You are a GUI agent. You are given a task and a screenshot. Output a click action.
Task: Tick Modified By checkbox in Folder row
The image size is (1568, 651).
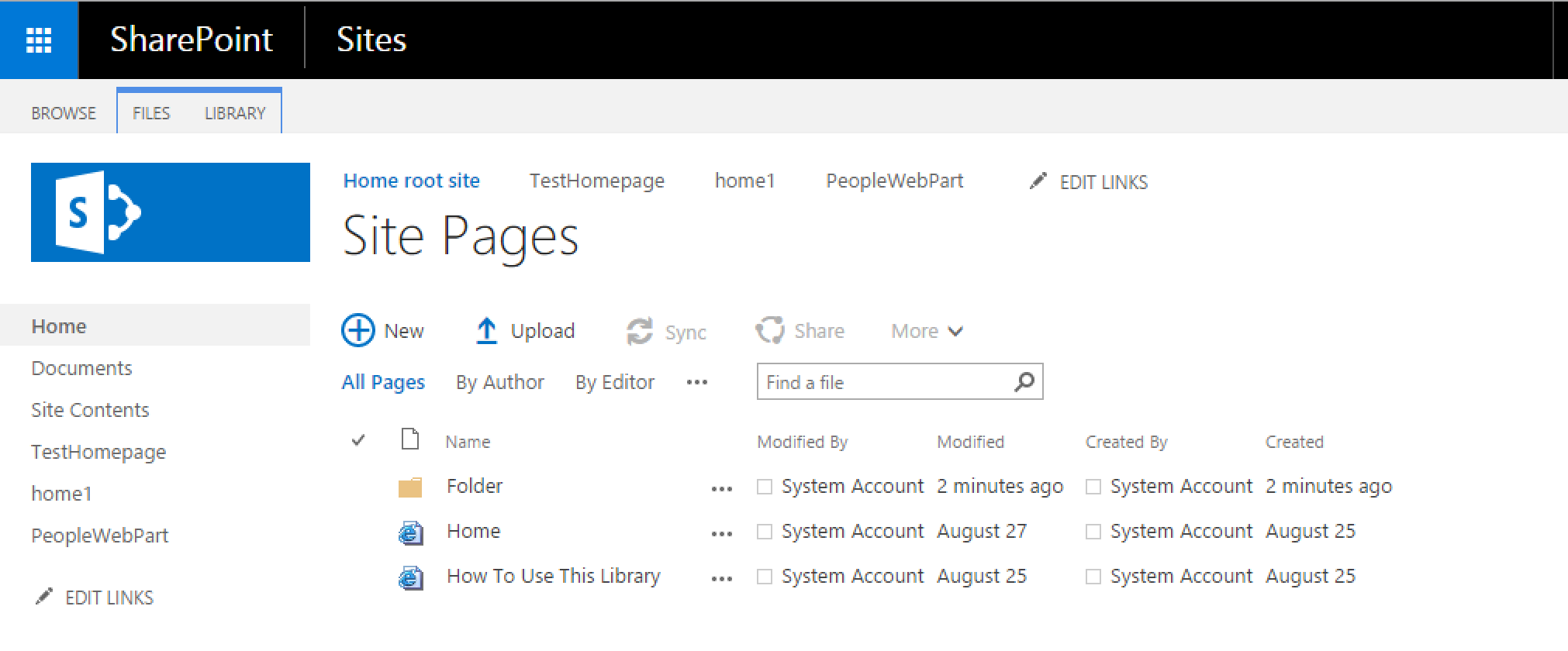765,487
